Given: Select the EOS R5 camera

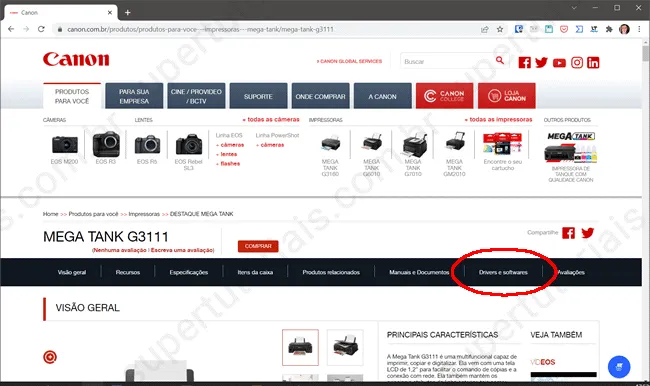Looking at the screenshot, I should [x=147, y=149].
